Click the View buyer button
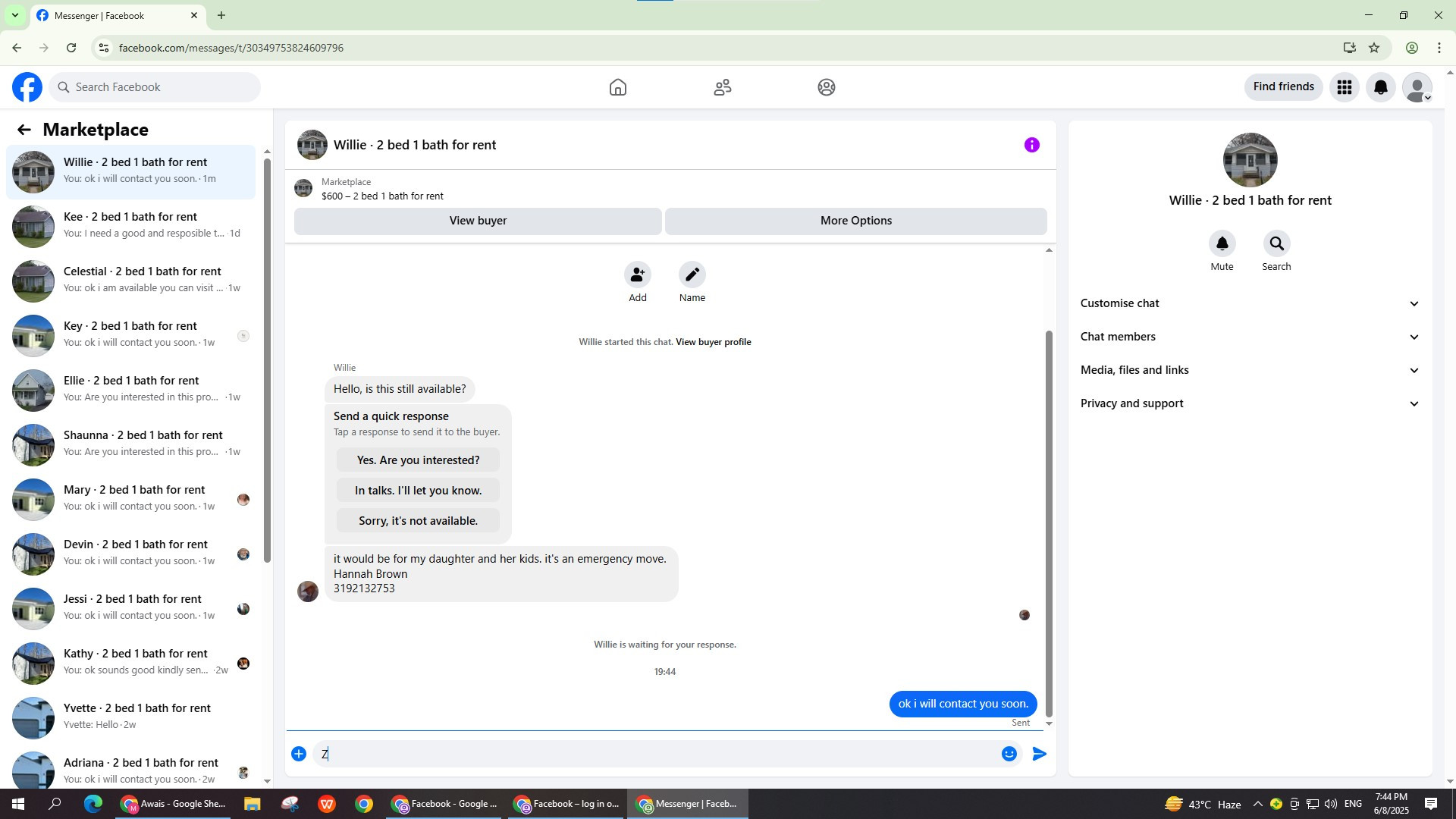 click(478, 221)
